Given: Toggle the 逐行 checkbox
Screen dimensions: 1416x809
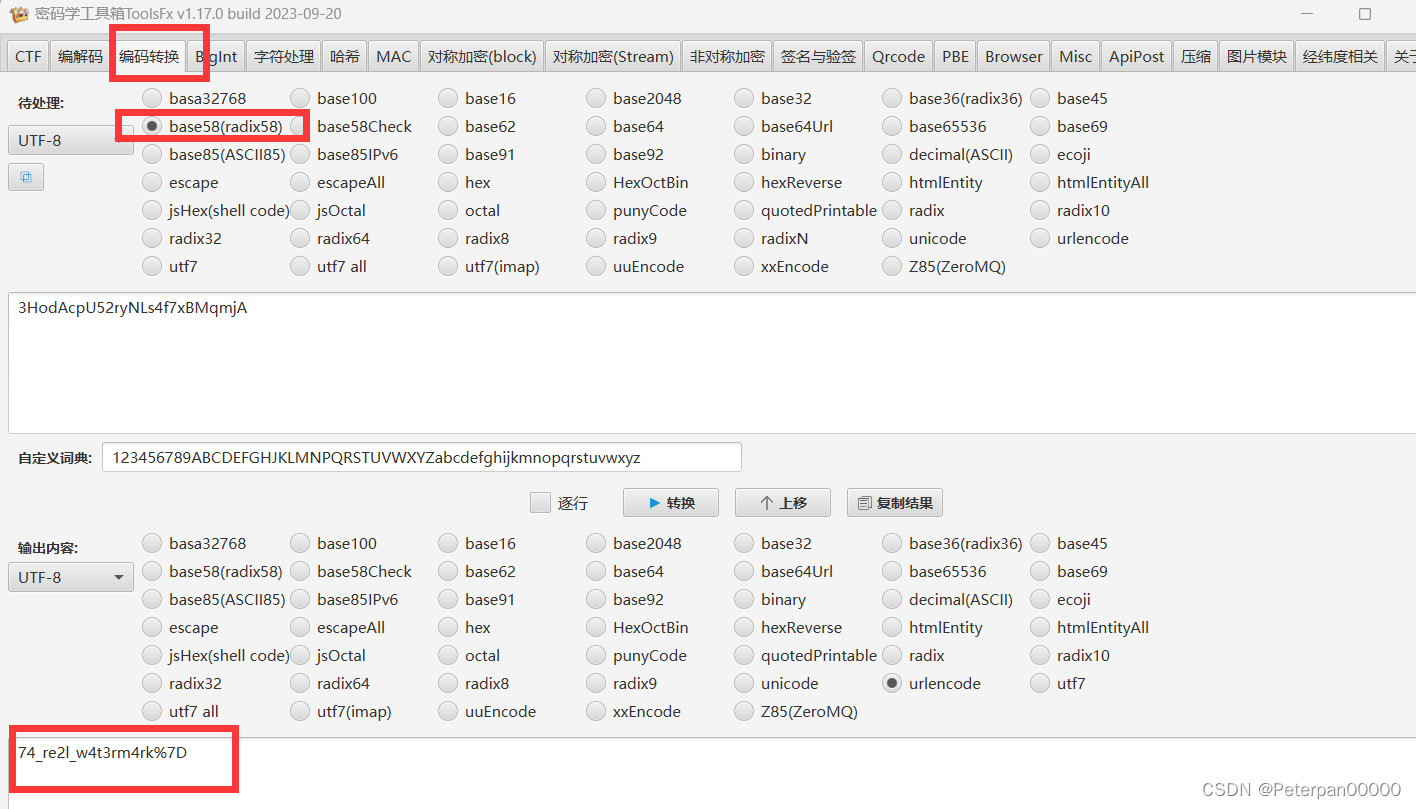Looking at the screenshot, I should [x=540, y=503].
